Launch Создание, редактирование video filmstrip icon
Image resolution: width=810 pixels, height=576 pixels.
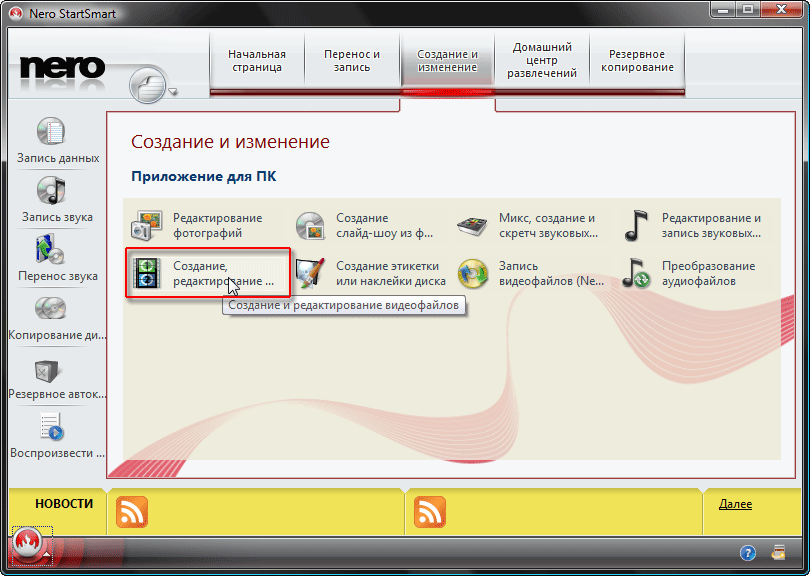(147, 273)
